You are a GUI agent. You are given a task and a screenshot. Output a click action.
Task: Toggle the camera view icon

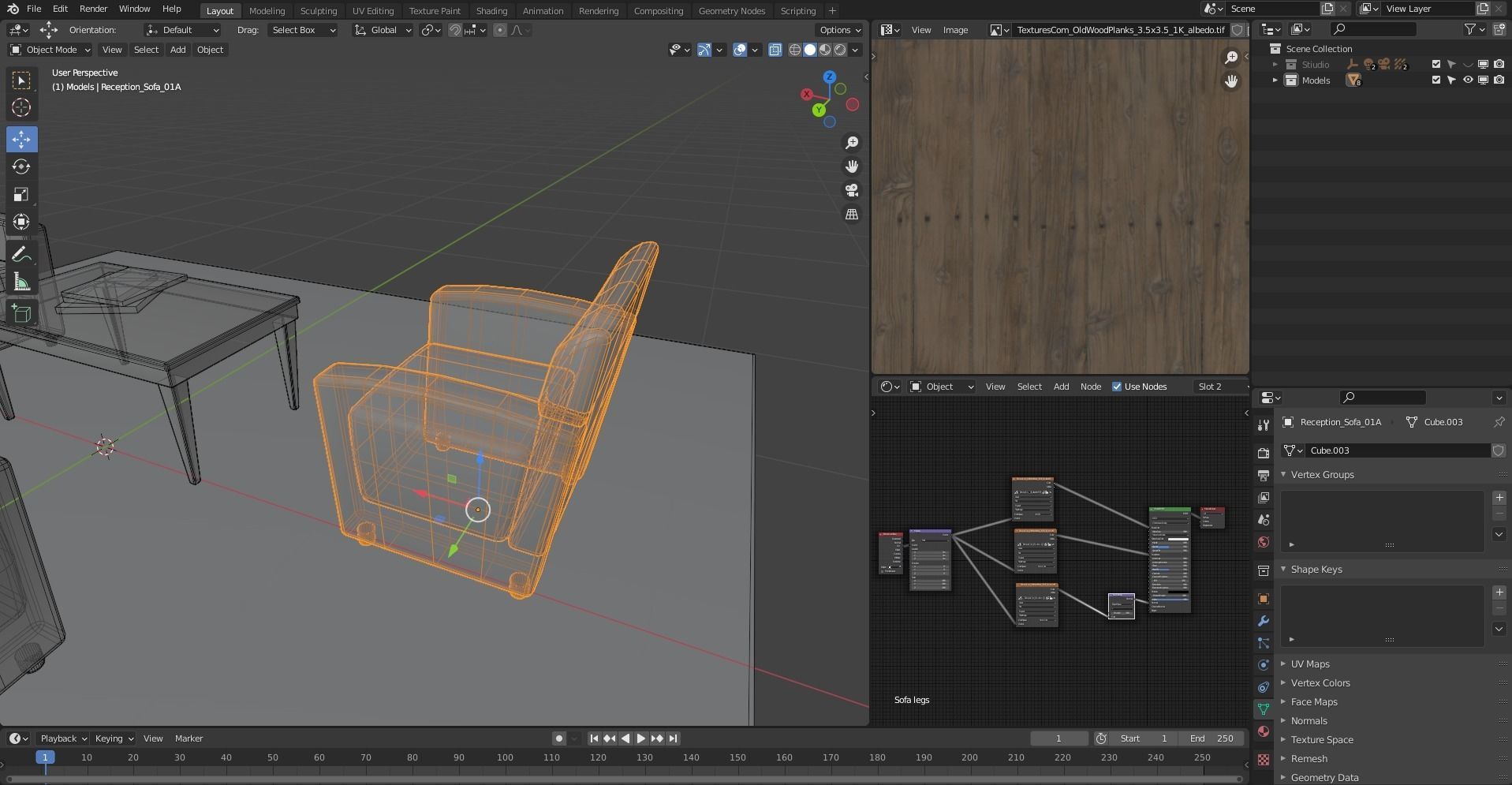pyautogui.click(x=852, y=190)
